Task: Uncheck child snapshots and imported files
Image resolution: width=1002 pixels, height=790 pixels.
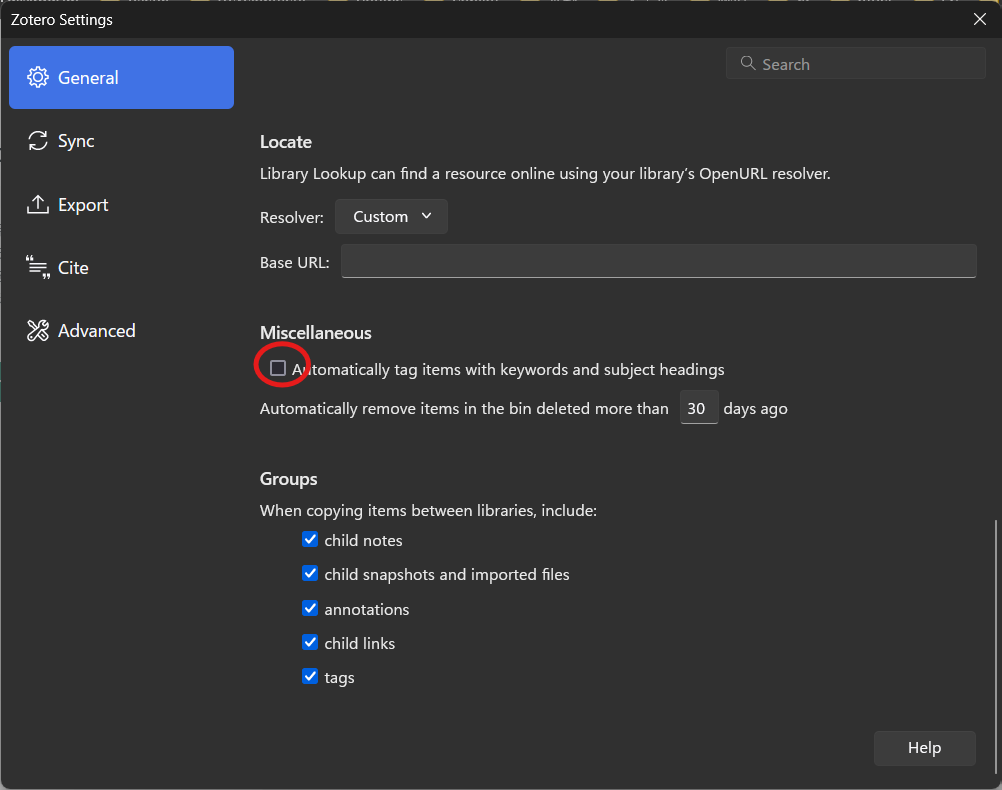Action: pos(310,573)
